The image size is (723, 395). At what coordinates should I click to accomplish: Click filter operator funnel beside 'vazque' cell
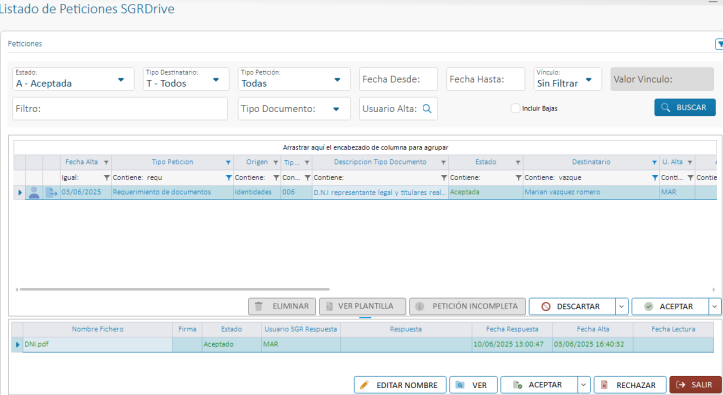(655, 178)
